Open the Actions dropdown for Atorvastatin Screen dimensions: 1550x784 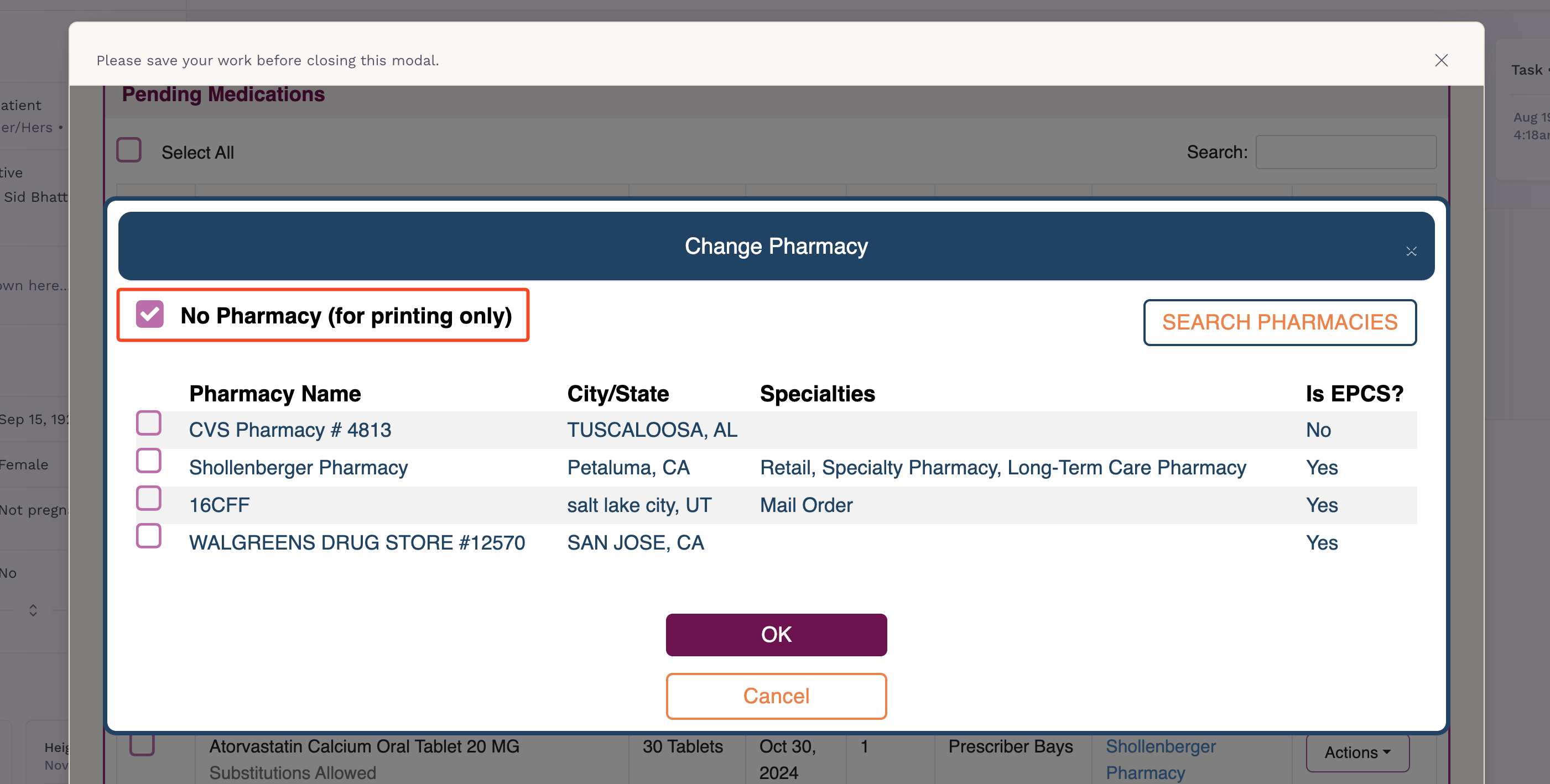[1357, 752]
